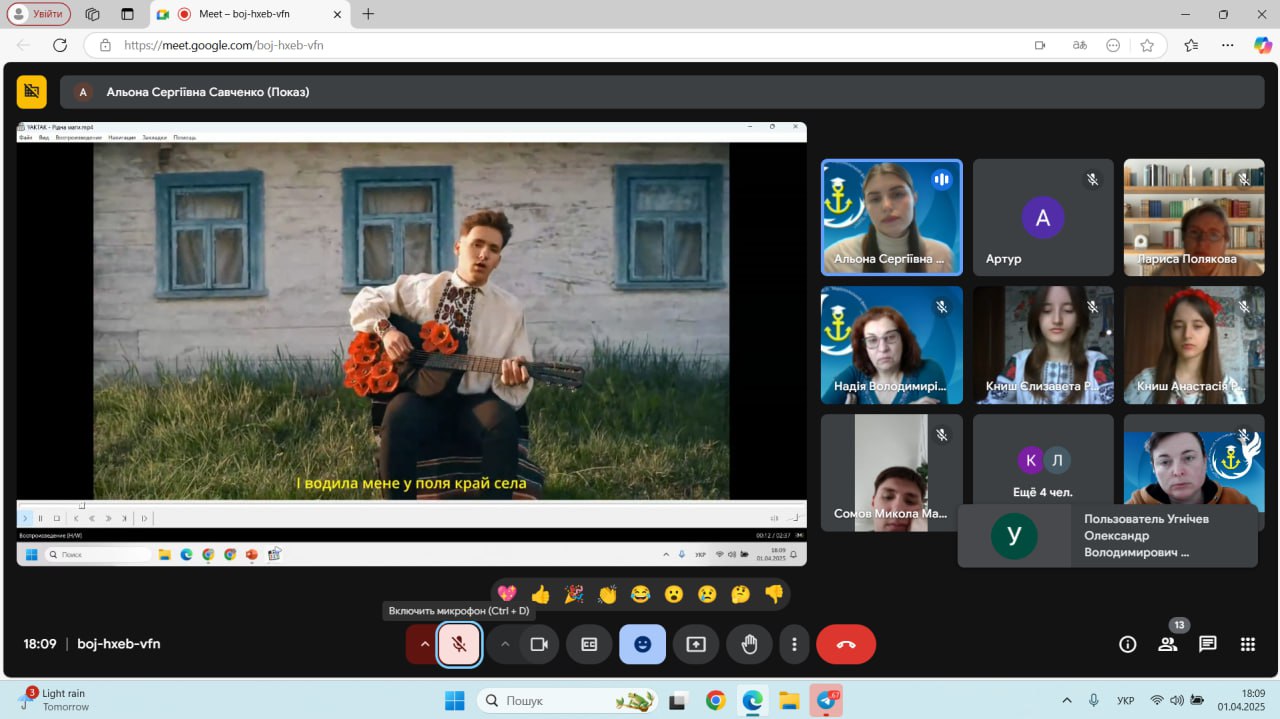This screenshot has width=1280, height=719.
Task: Open Copilot in Edge
Action: coord(1262,45)
